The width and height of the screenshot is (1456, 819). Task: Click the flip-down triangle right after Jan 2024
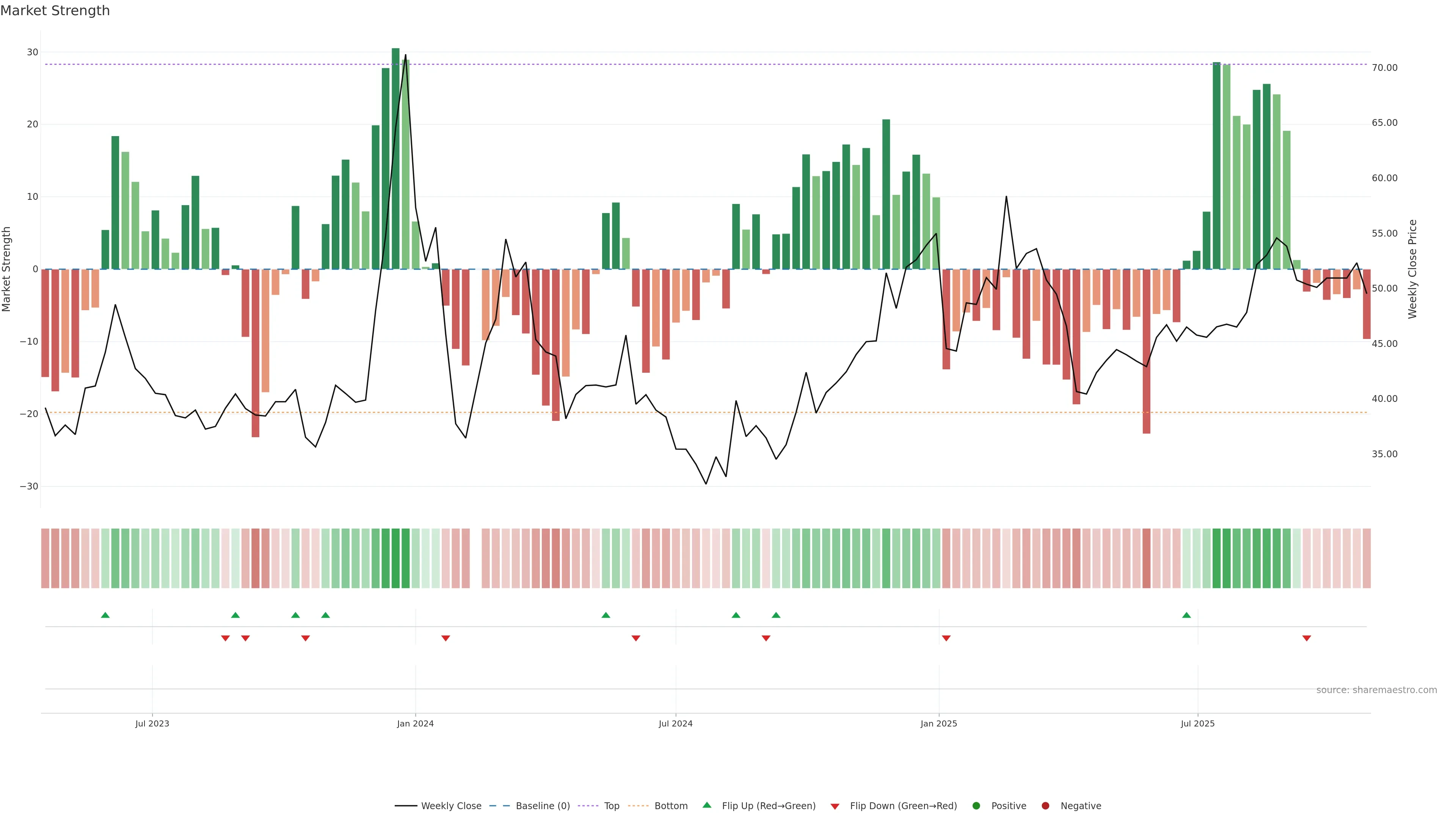point(446,638)
